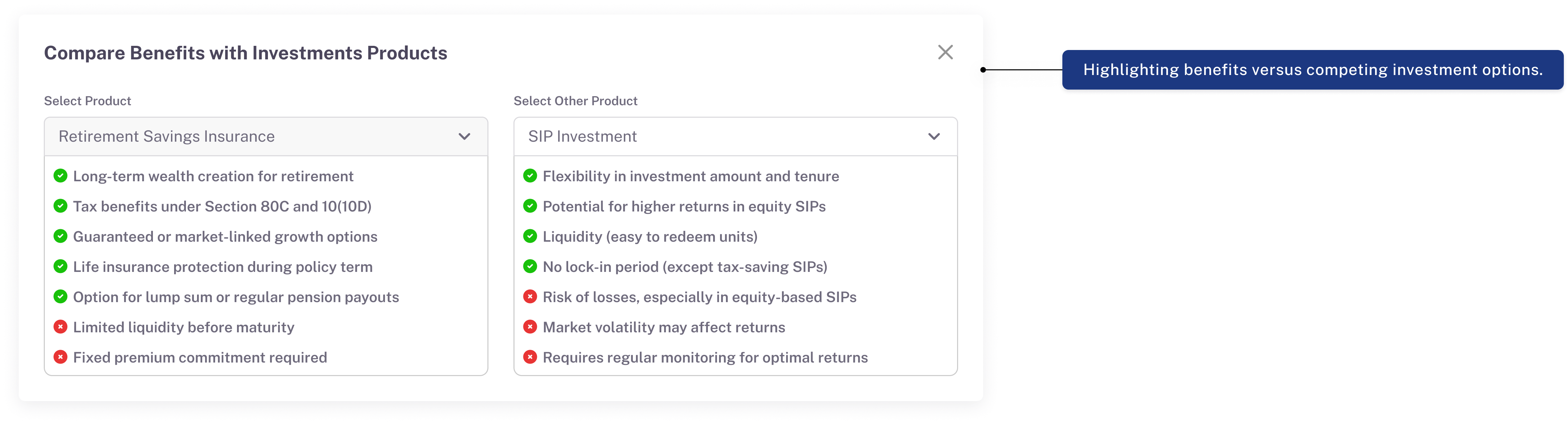Click Guaranteed or market-linked growth options text

(x=225, y=236)
